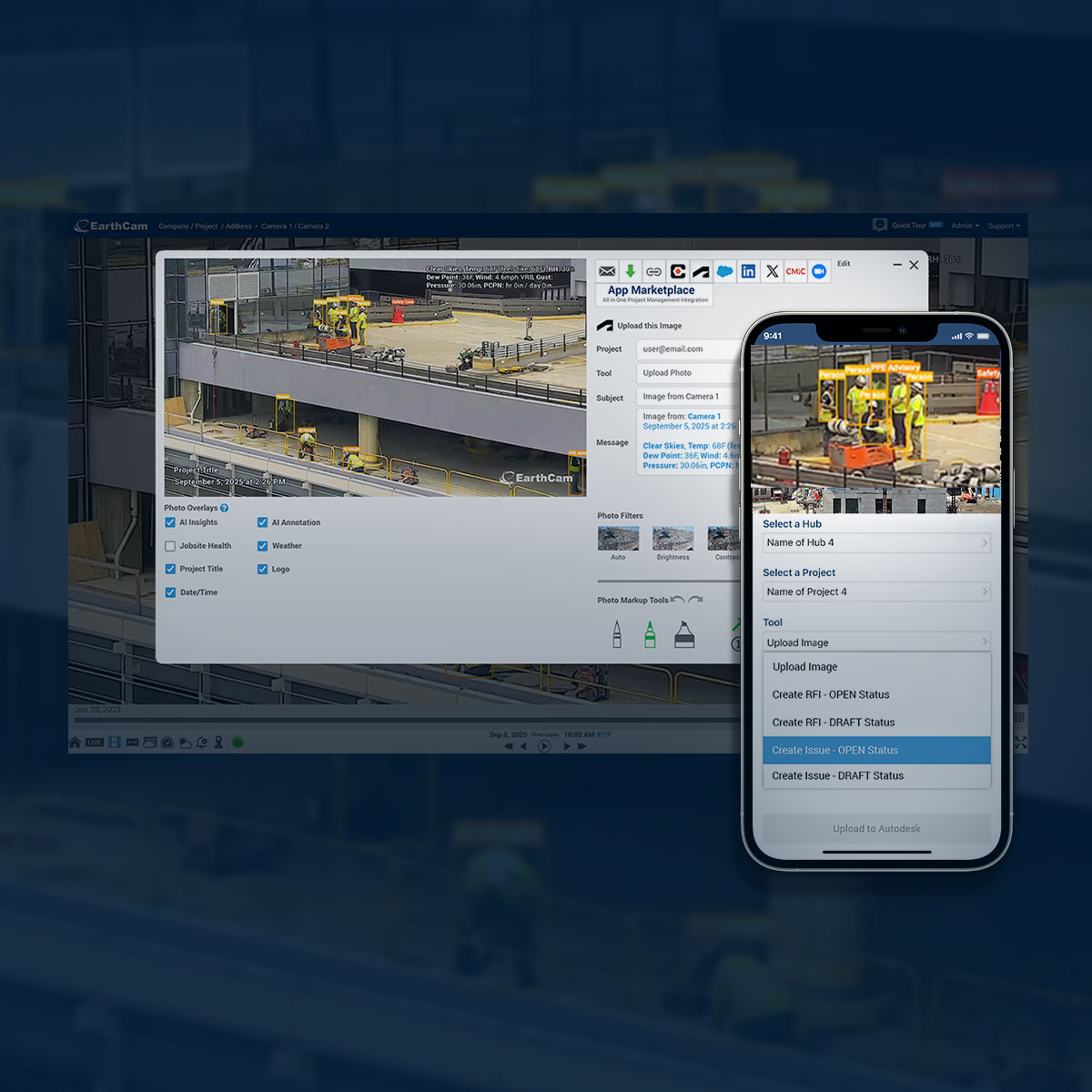Download image with green arrow icon
The height and width of the screenshot is (1092, 1092).
click(630, 271)
